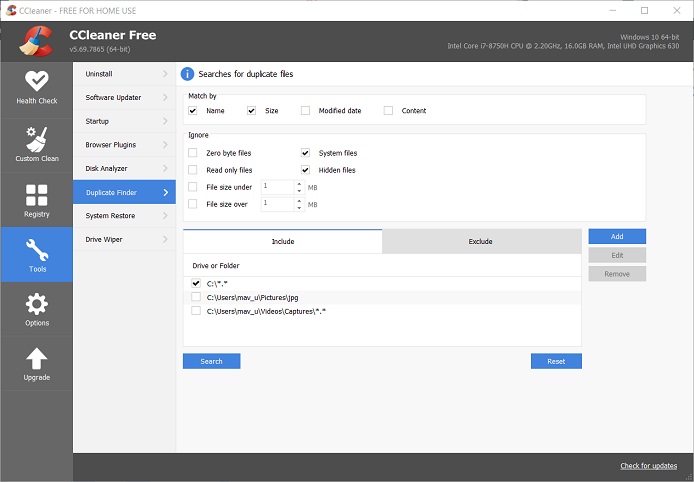This screenshot has width=694, height=482.
Task: Click the blue info icon
Action: click(187, 74)
